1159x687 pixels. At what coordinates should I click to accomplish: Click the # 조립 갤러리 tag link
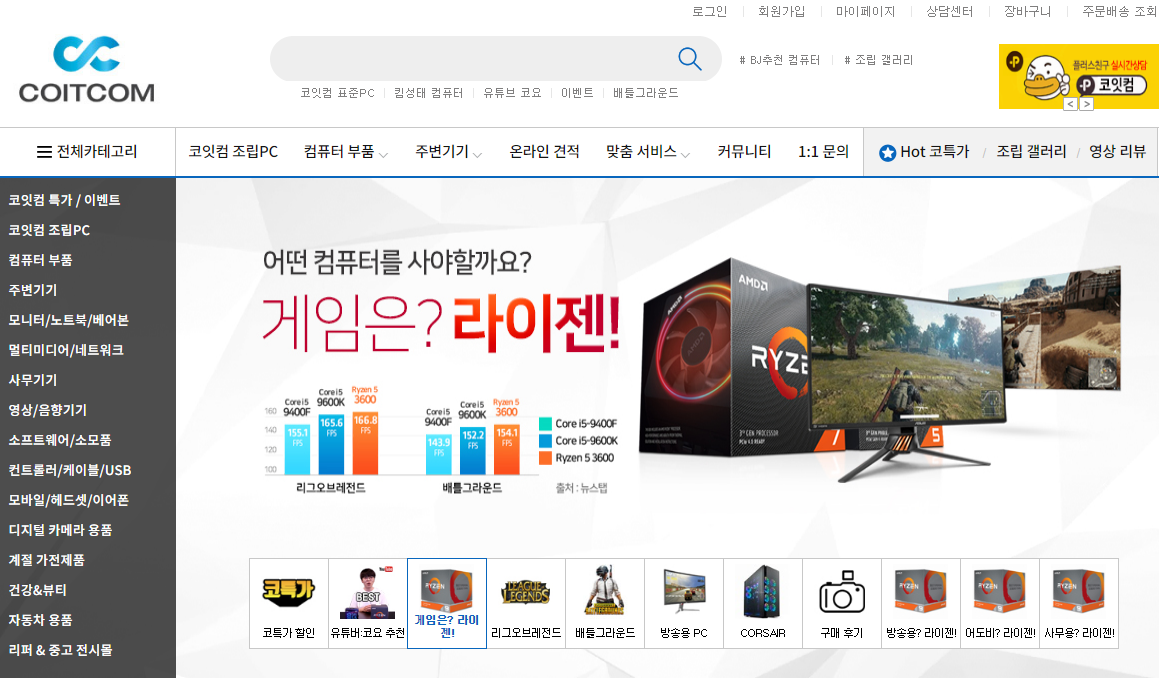coord(879,60)
